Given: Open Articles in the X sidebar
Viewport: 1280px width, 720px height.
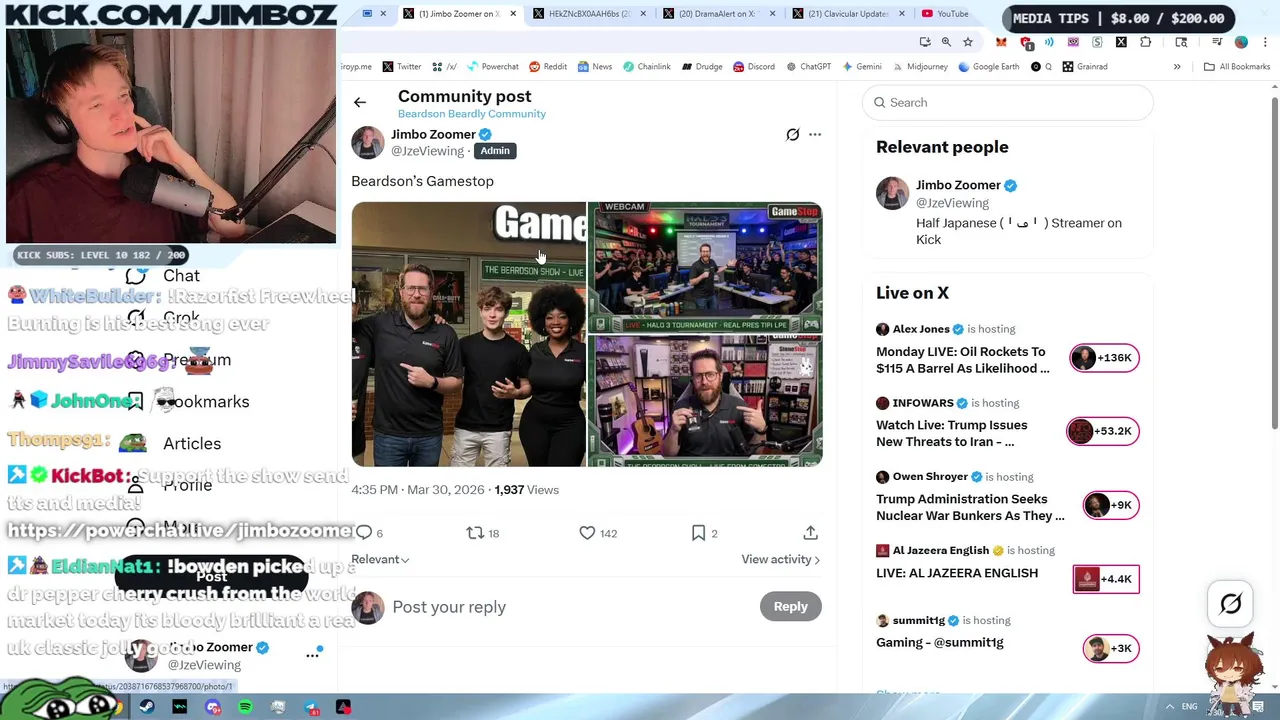Looking at the screenshot, I should coord(172,443).
